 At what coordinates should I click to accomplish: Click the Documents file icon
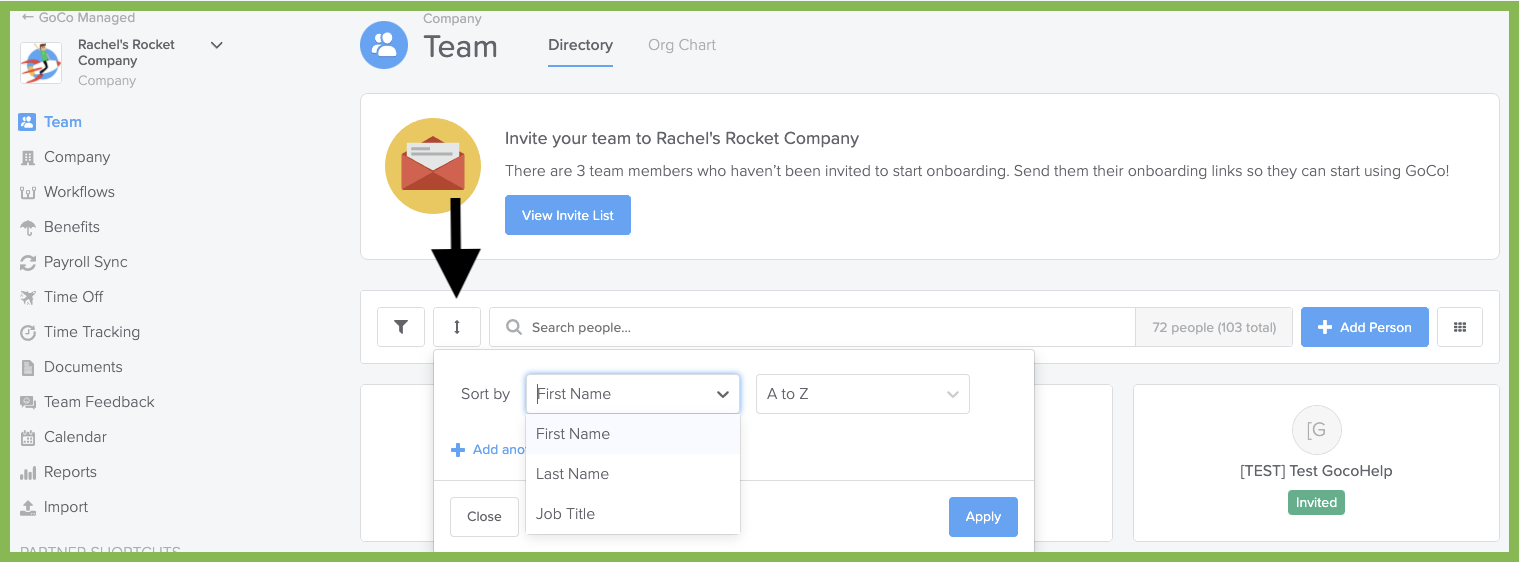coord(27,367)
